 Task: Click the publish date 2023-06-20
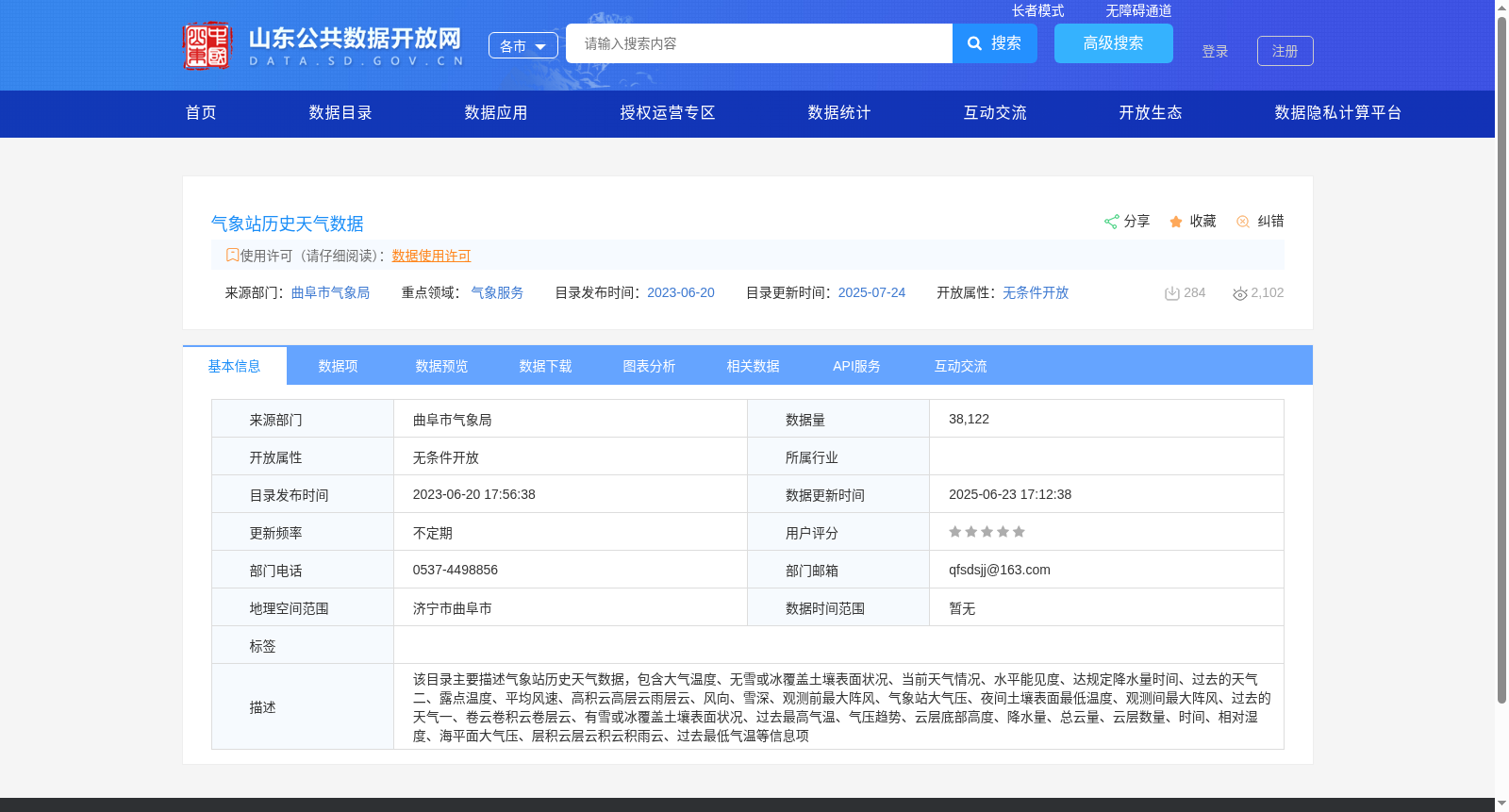pyautogui.click(x=681, y=293)
